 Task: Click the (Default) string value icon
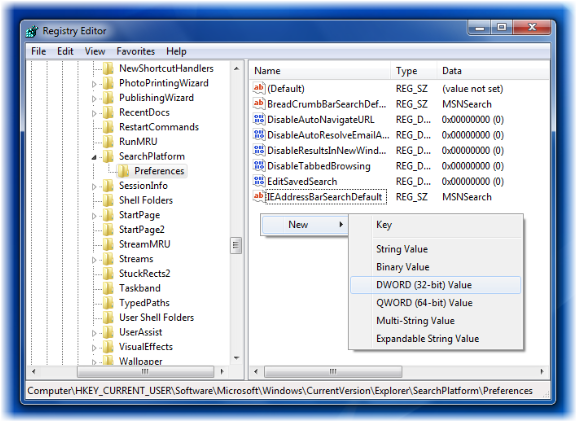point(259,88)
